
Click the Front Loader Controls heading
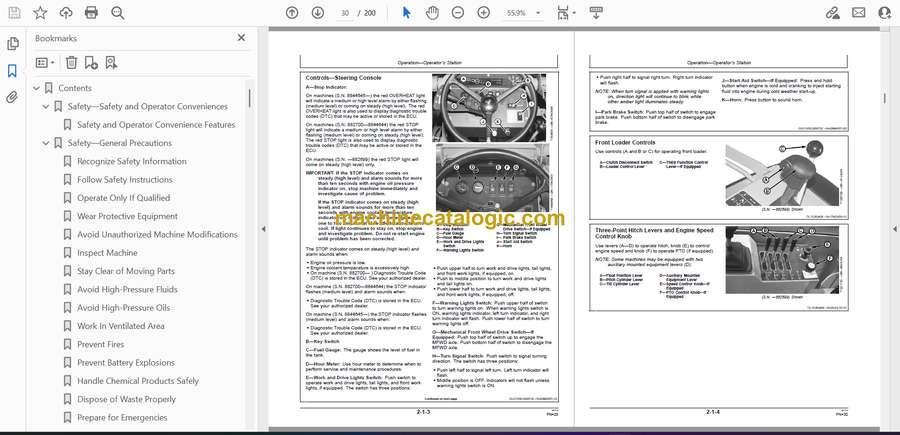[x=625, y=142]
